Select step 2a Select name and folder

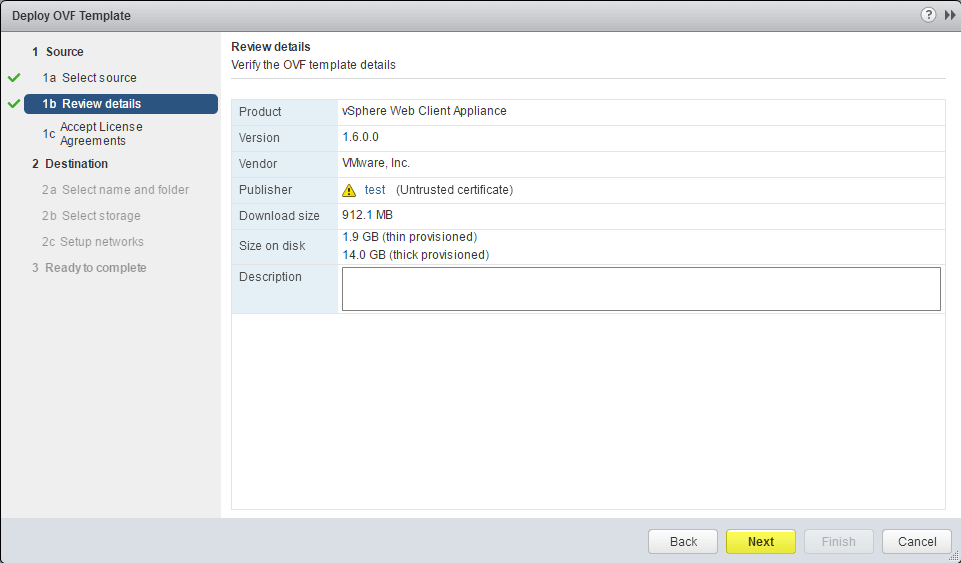115,190
